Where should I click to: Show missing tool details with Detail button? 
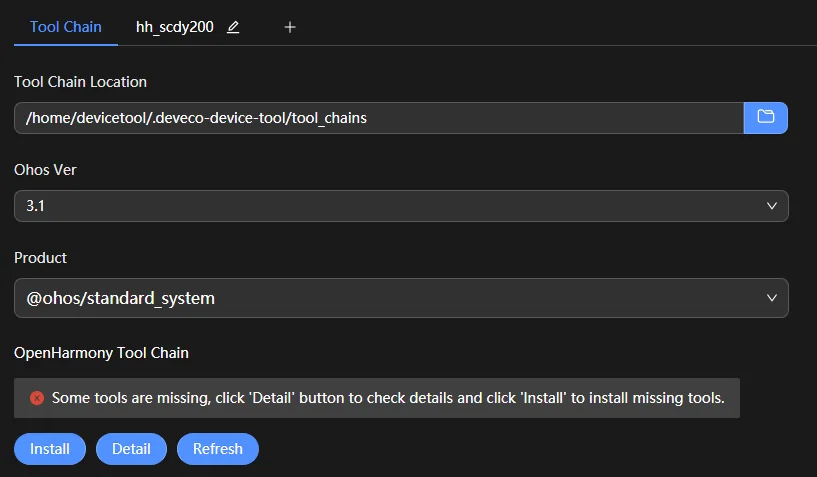(131, 449)
